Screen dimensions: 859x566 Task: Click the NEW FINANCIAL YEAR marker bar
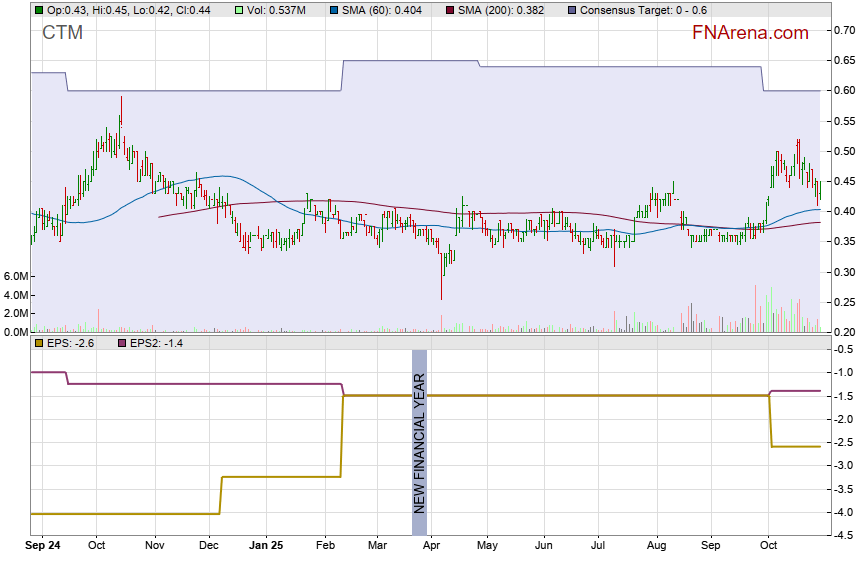click(420, 443)
